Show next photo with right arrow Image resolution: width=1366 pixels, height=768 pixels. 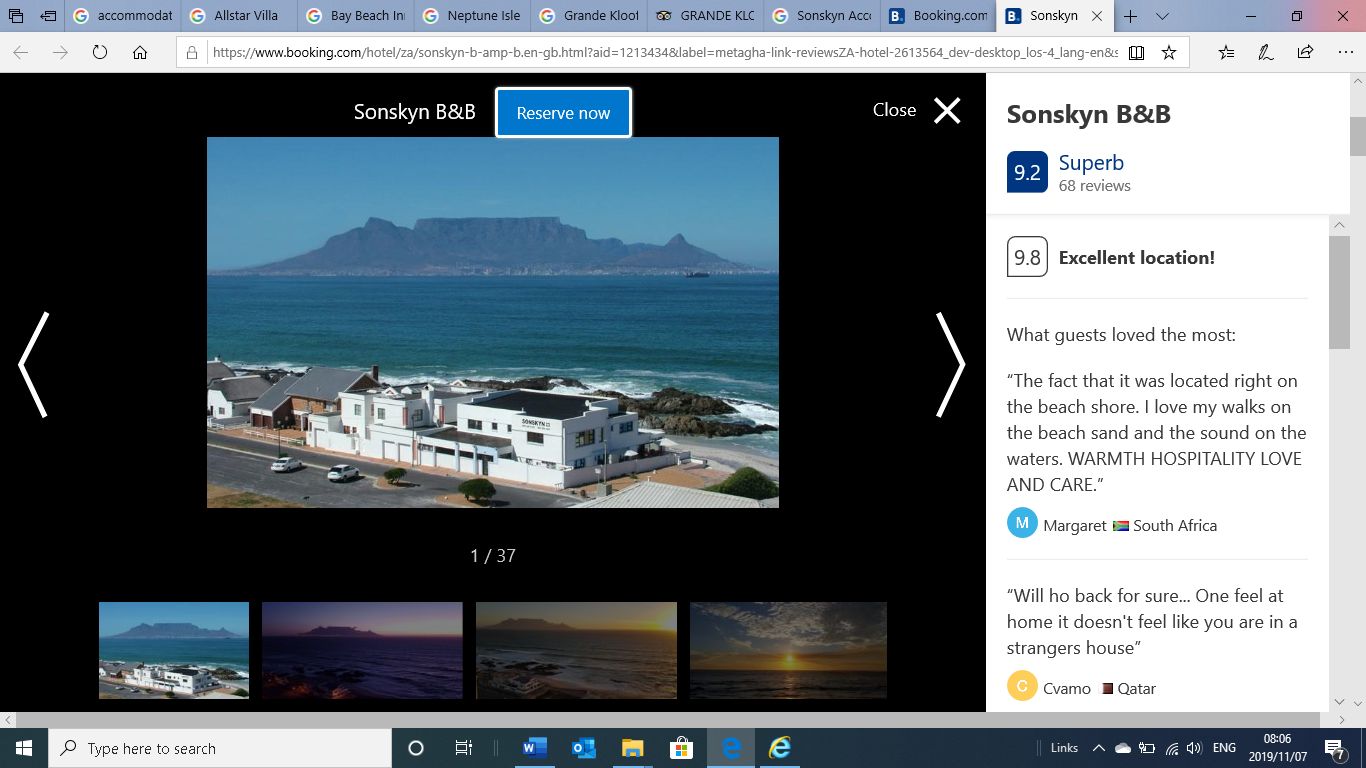(x=949, y=364)
